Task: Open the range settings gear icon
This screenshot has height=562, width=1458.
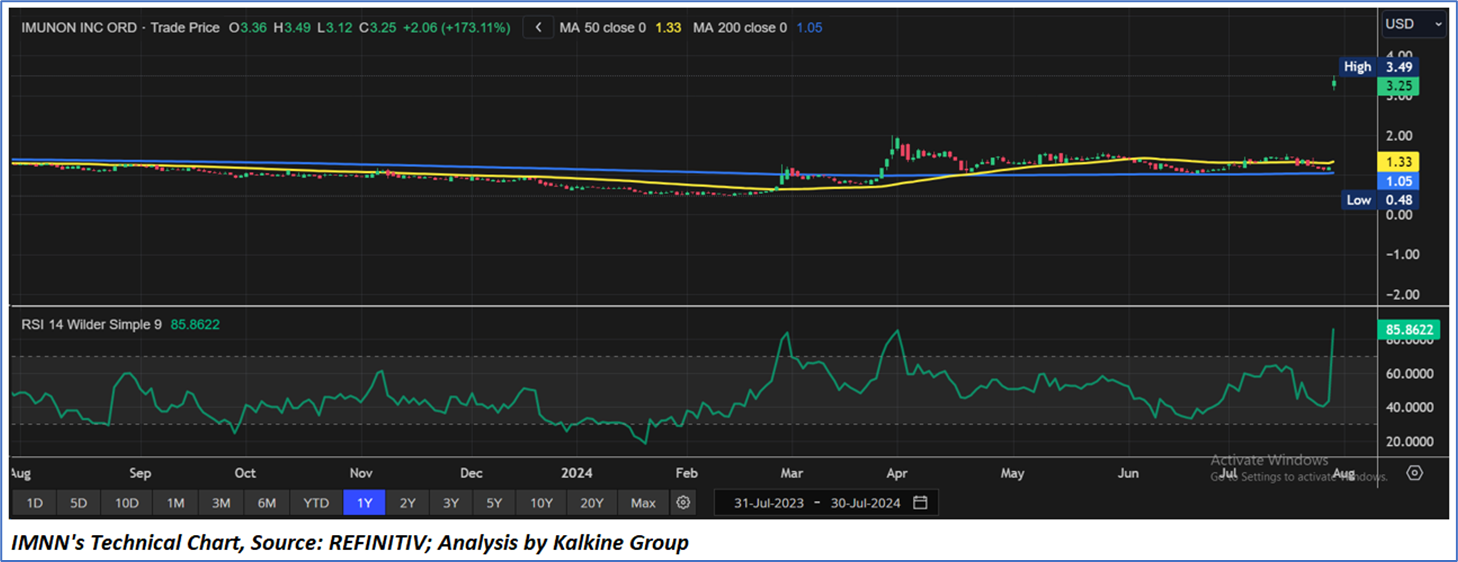Action: [684, 502]
